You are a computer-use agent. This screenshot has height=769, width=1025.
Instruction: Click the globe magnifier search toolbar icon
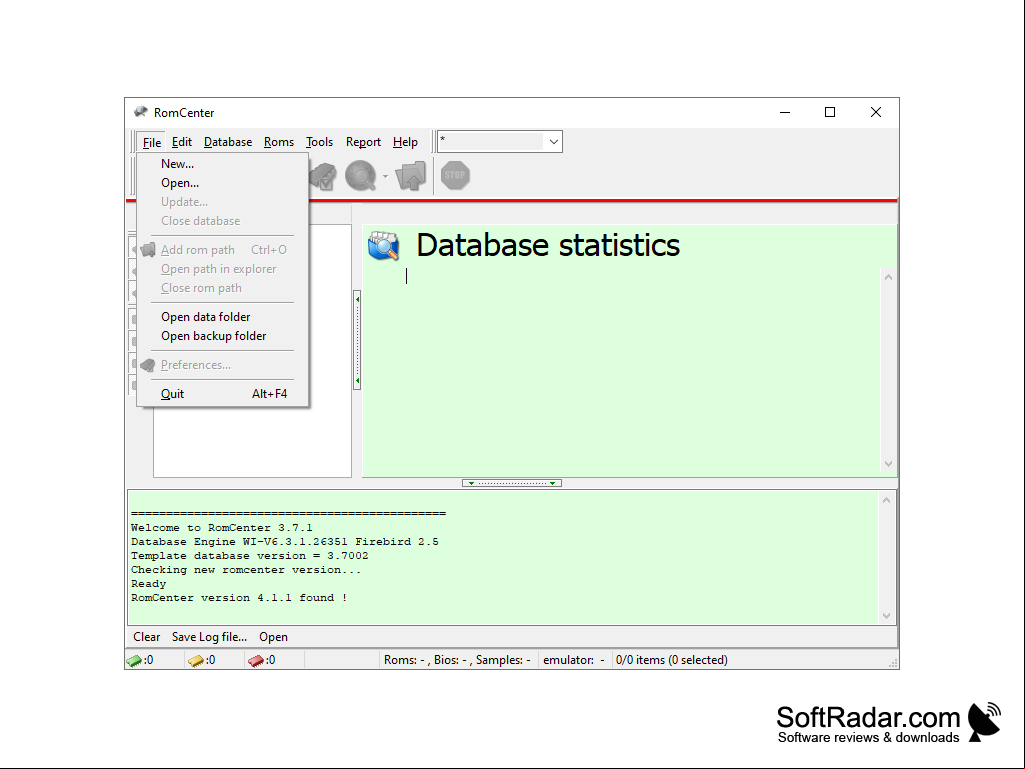361,175
